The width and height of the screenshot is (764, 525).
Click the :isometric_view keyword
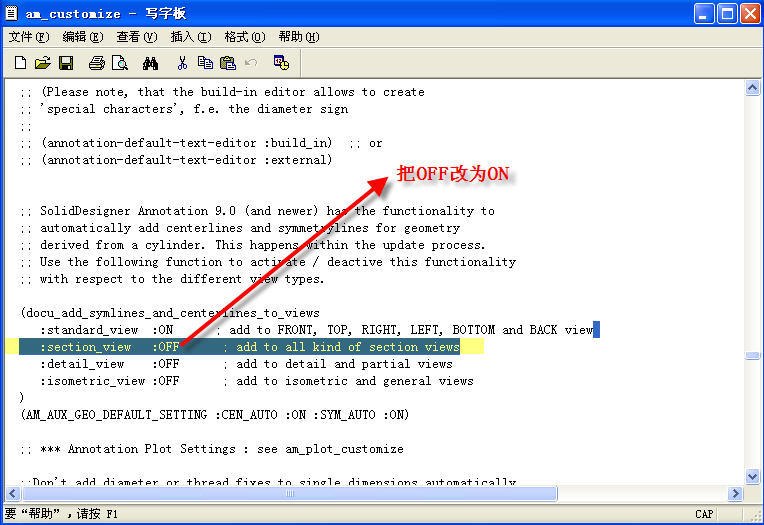click(93, 381)
